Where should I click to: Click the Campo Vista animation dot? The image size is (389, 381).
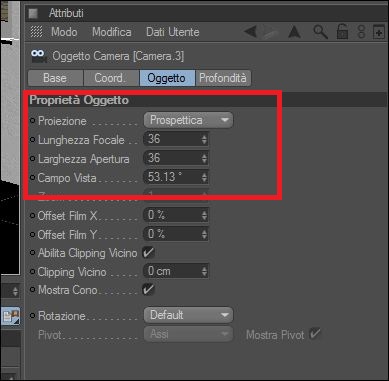click(33, 178)
